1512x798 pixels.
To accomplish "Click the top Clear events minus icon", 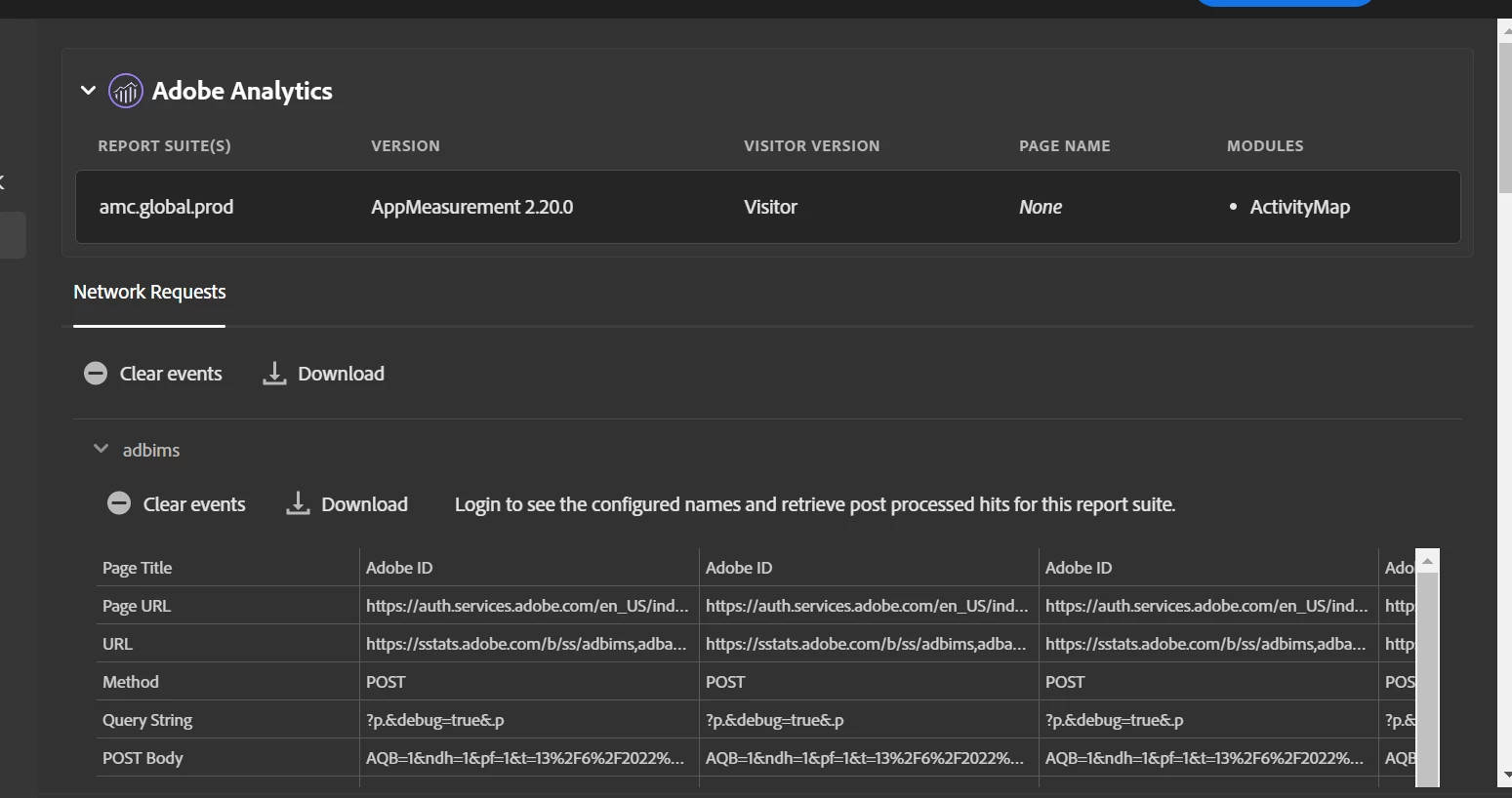I will coord(96,374).
